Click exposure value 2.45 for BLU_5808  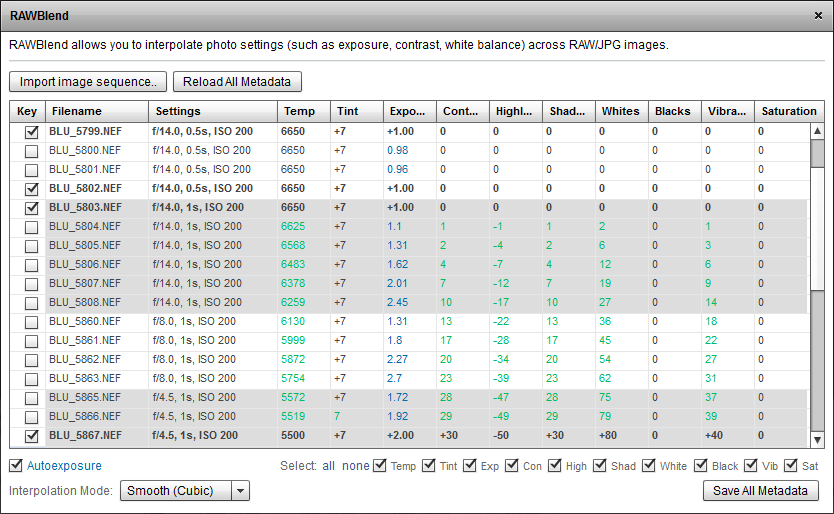(397, 303)
